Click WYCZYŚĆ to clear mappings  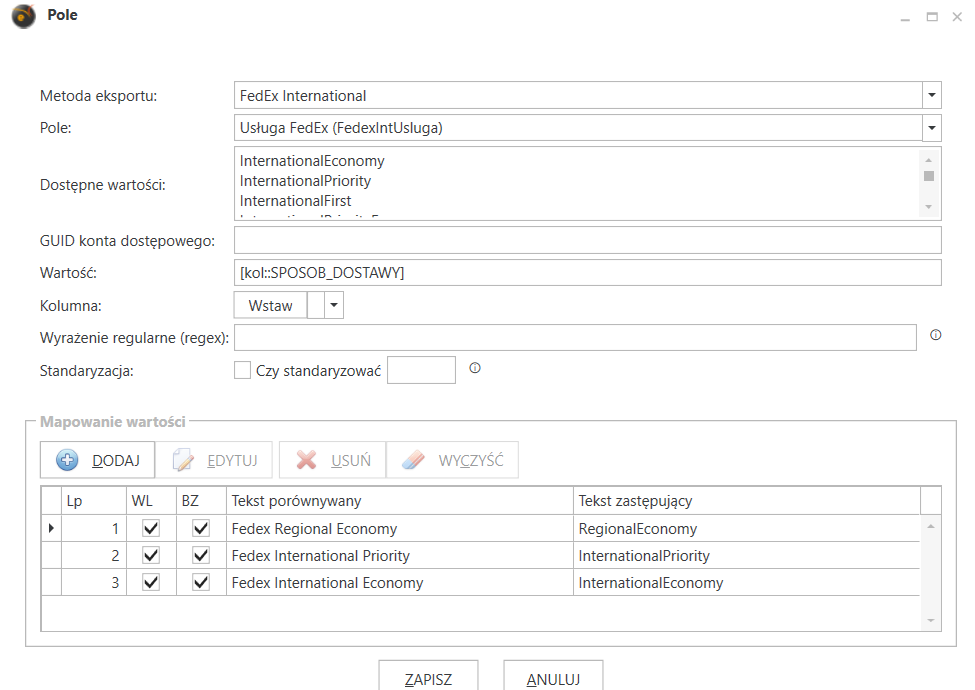pos(452,460)
